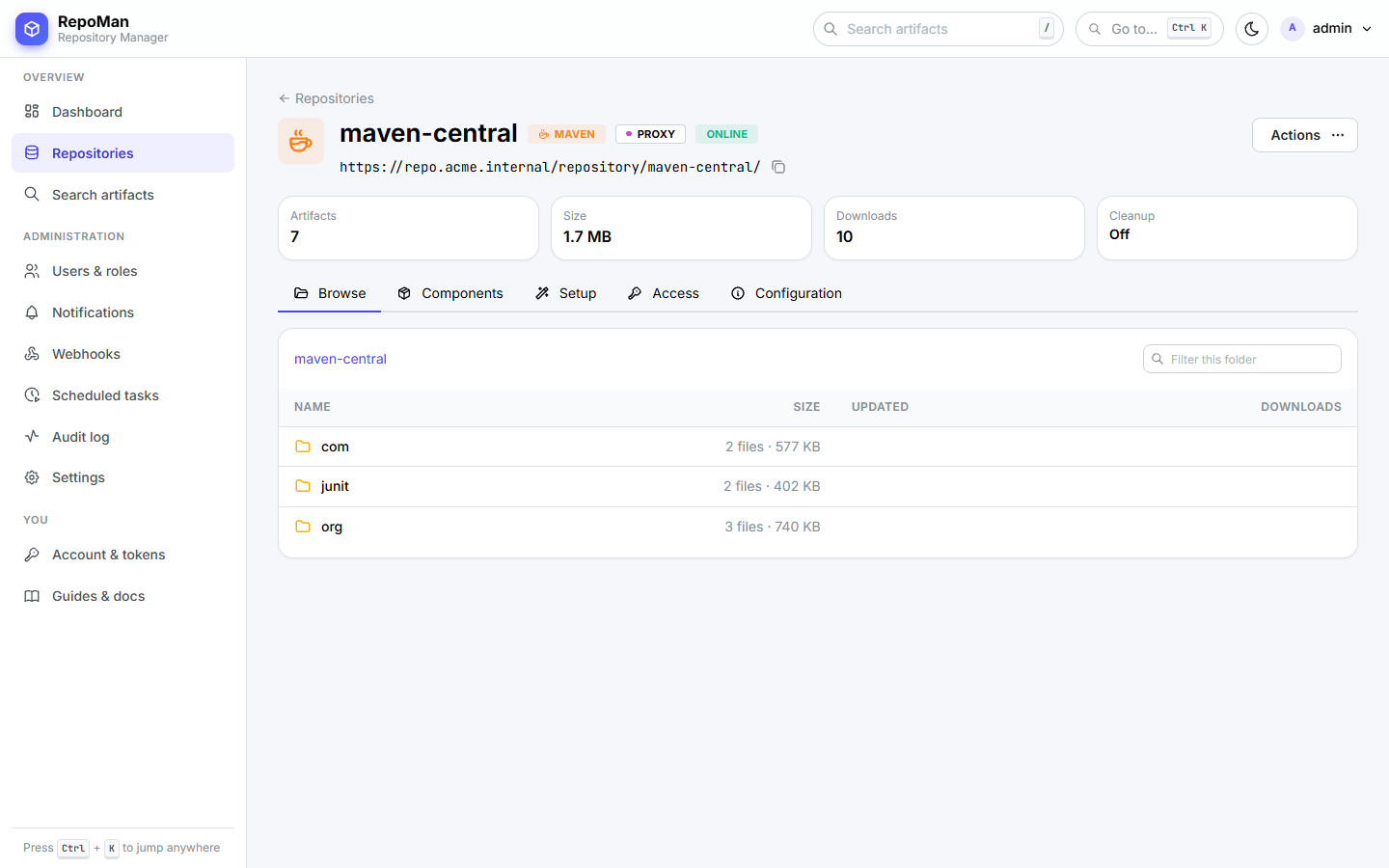This screenshot has width=1389, height=868.
Task: Click the Users & roles people icon
Action: 32,271
